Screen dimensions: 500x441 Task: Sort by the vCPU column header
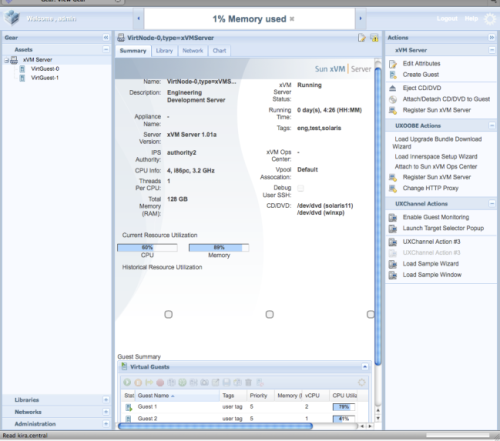pos(316,396)
